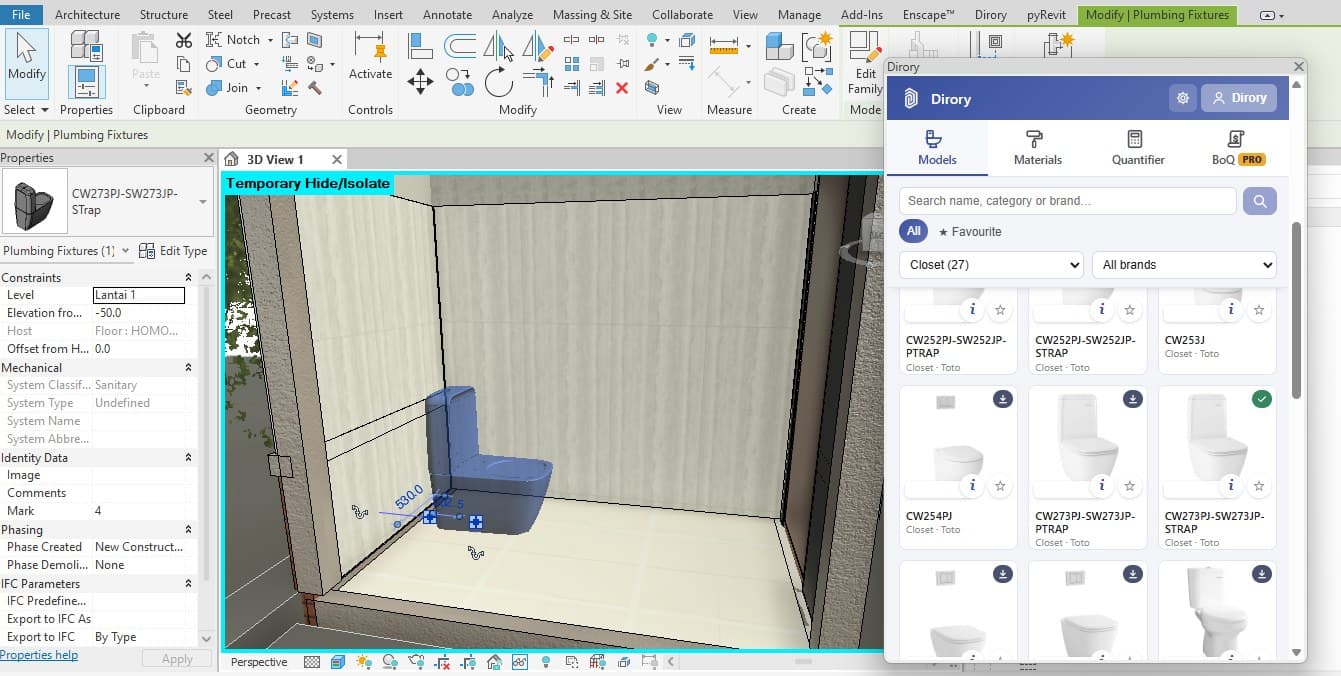Click in the Dirory search field
1341x676 pixels.
pos(1068,201)
